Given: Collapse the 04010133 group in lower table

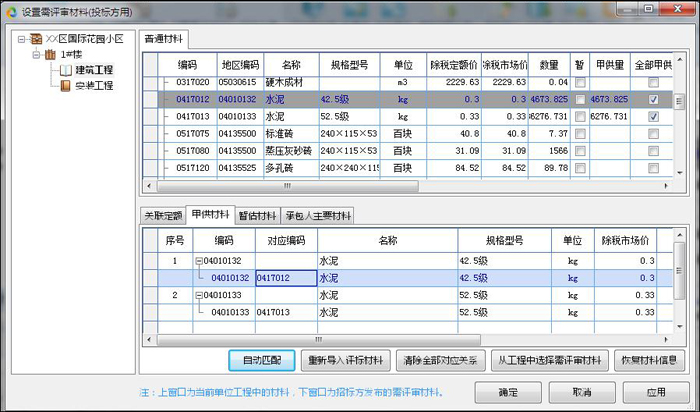Looking at the screenshot, I should pos(199,295).
